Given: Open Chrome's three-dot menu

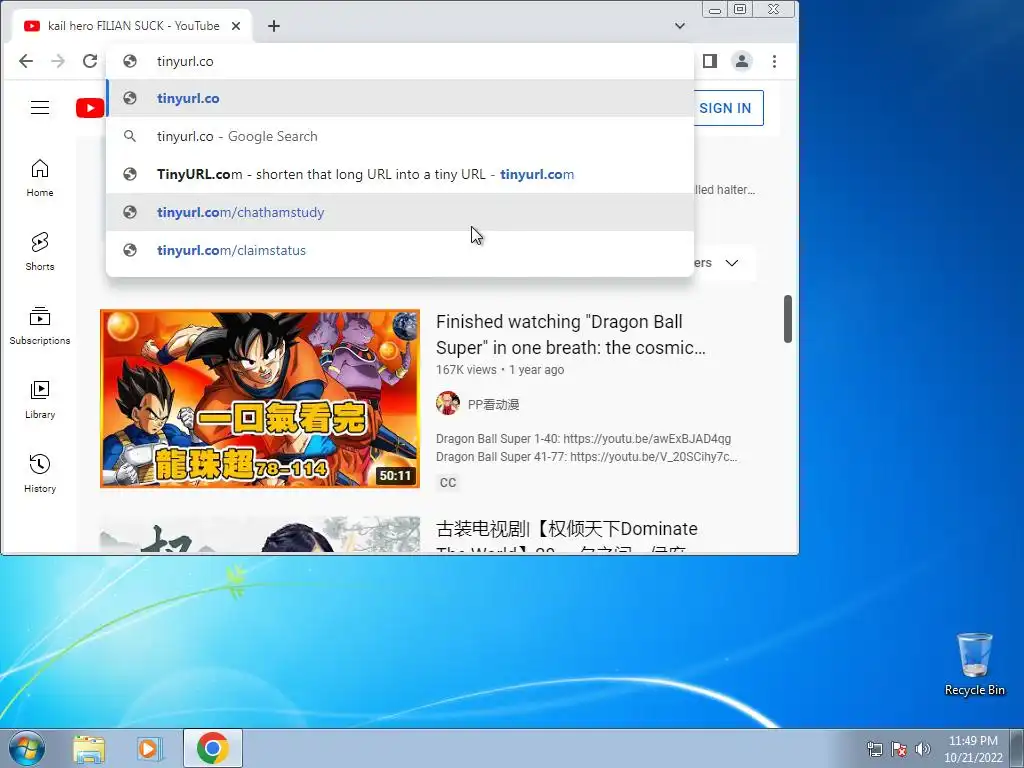Looking at the screenshot, I should point(775,61).
